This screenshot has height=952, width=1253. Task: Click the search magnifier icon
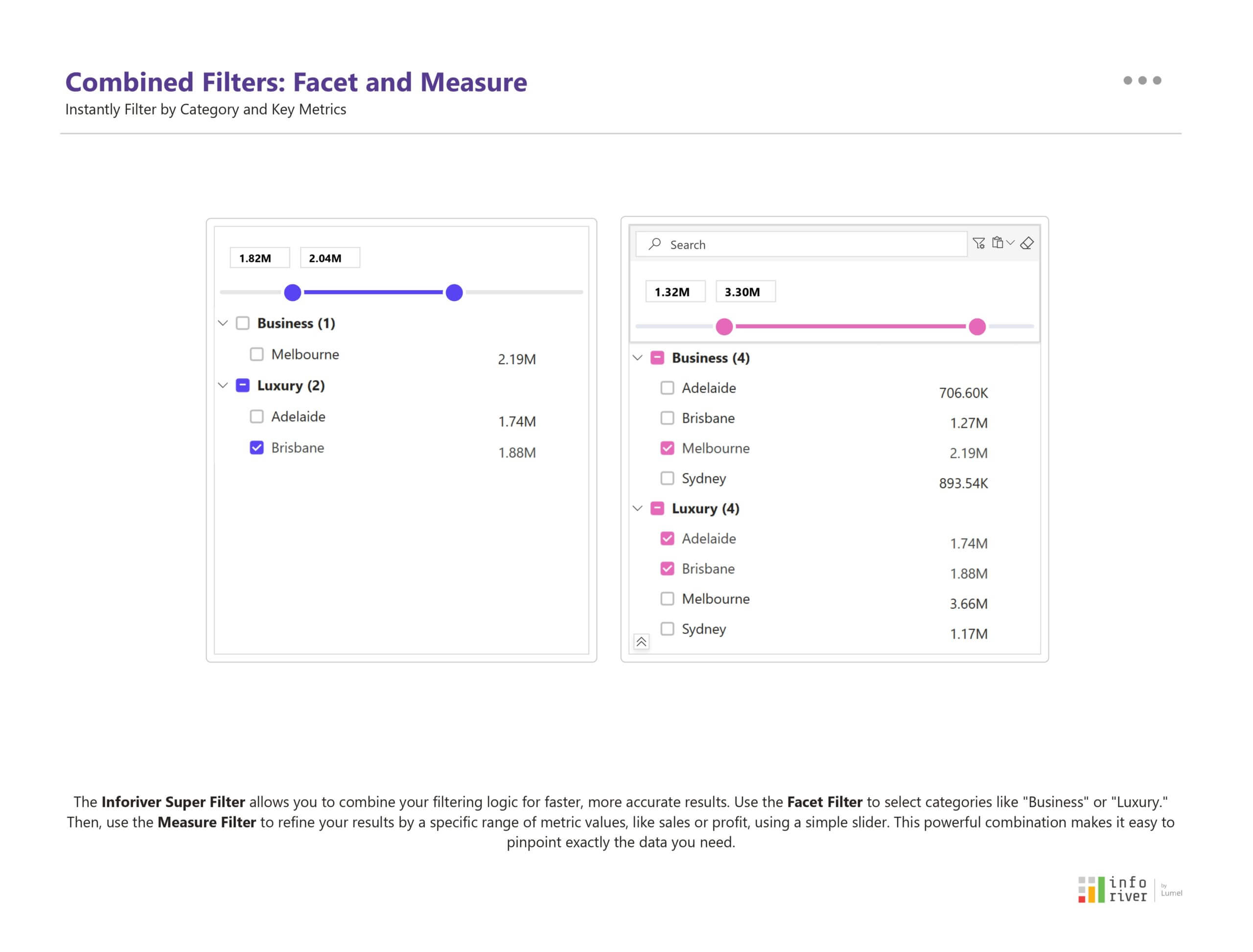point(657,243)
